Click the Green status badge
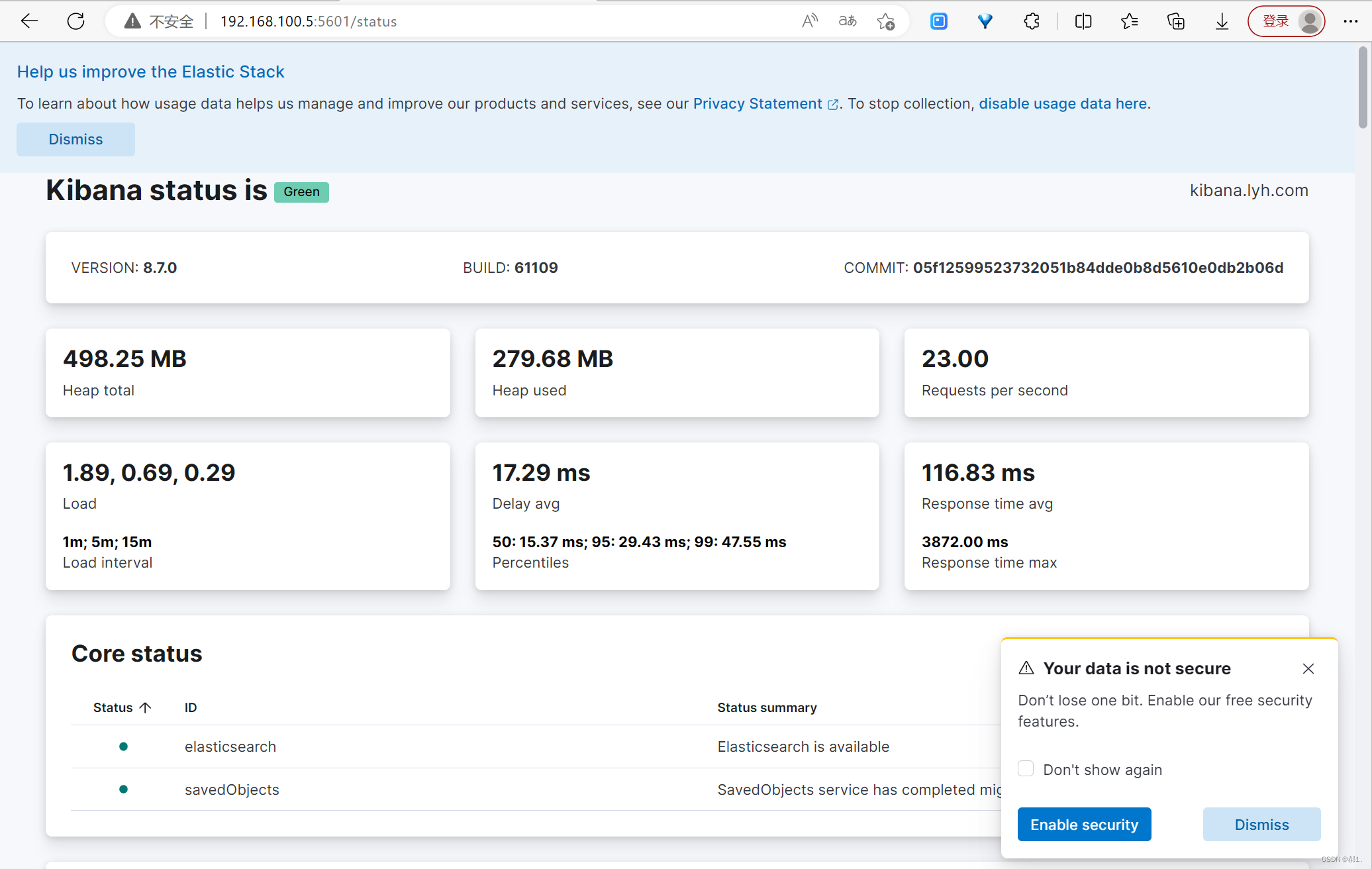The width and height of the screenshot is (1372, 869). 301,192
